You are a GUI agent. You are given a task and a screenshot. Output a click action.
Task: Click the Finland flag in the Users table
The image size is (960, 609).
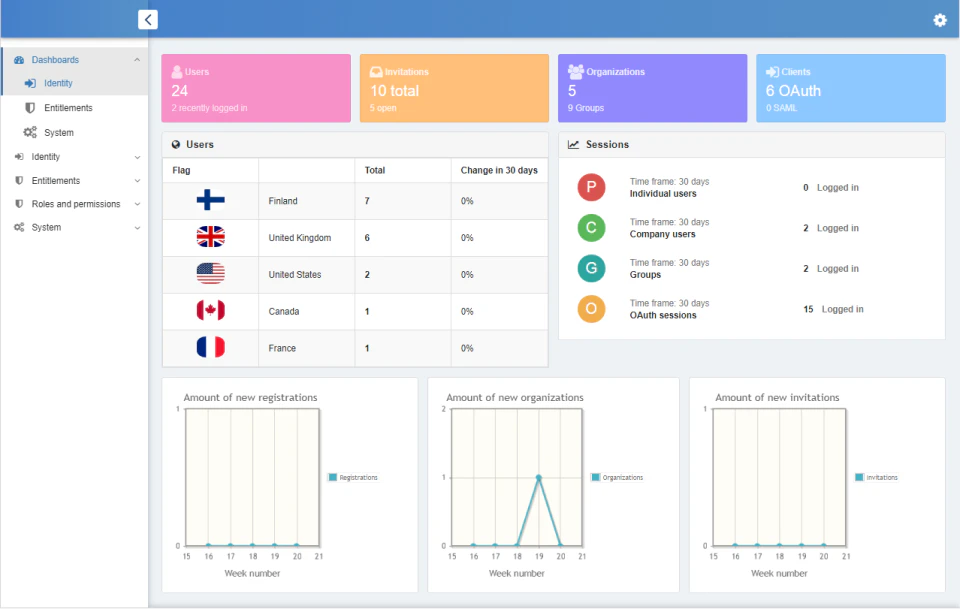211,201
